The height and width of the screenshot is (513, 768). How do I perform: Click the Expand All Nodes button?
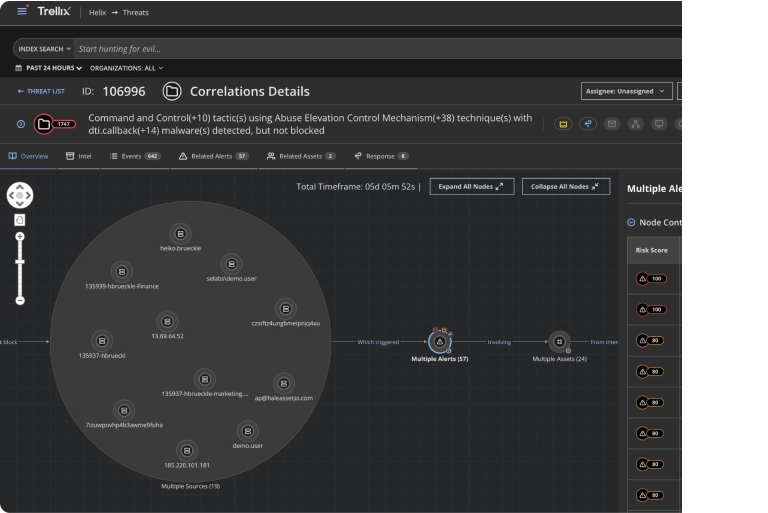pos(472,187)
